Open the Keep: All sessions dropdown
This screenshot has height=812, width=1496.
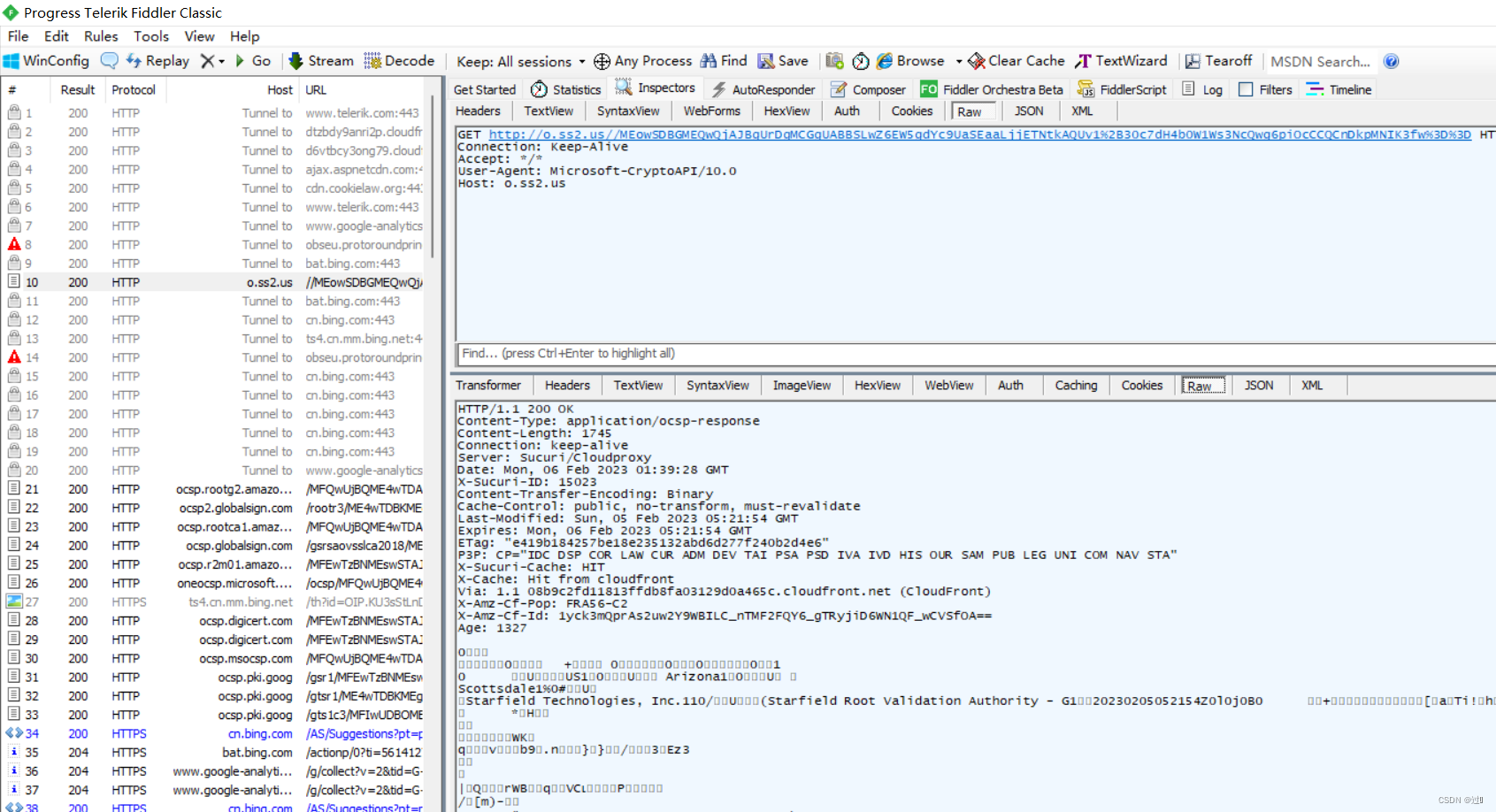[520, 61]
